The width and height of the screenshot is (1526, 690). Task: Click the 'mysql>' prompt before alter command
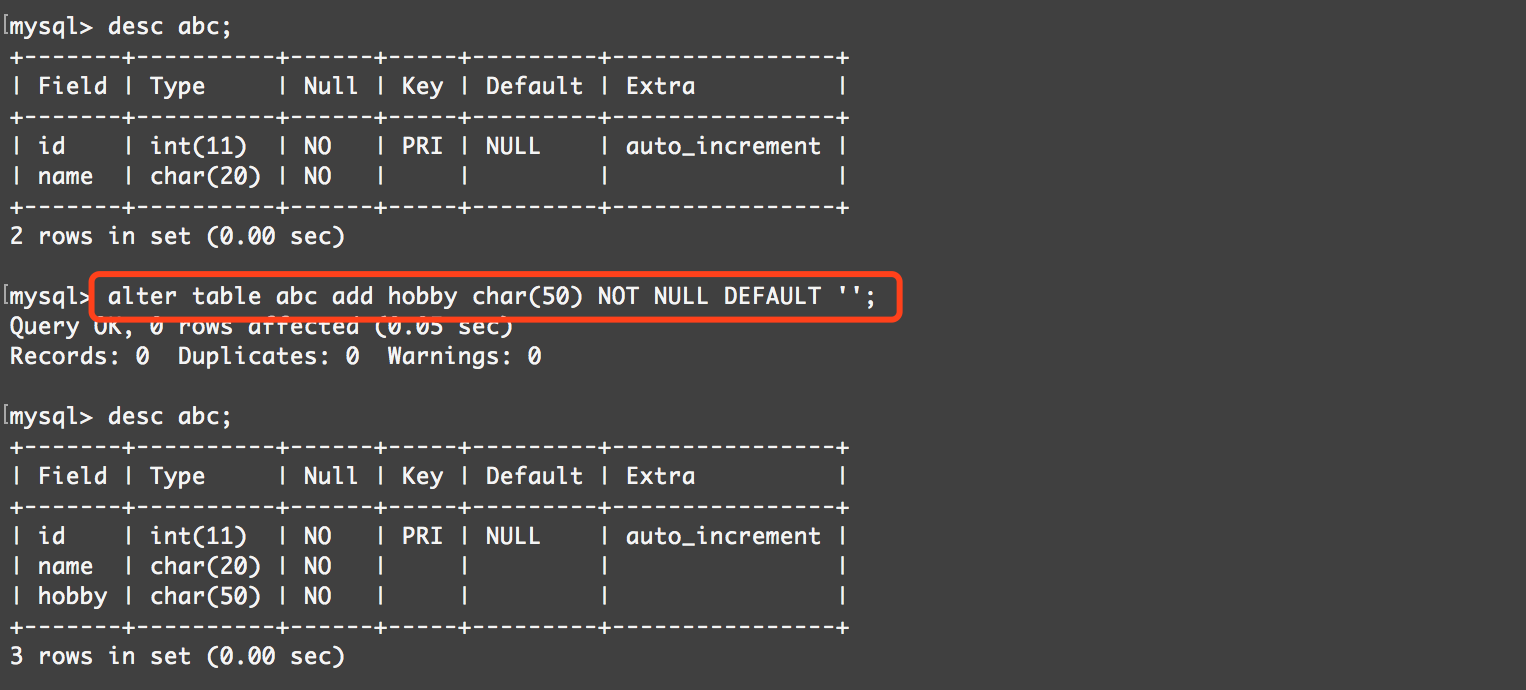tap(50, 297)
